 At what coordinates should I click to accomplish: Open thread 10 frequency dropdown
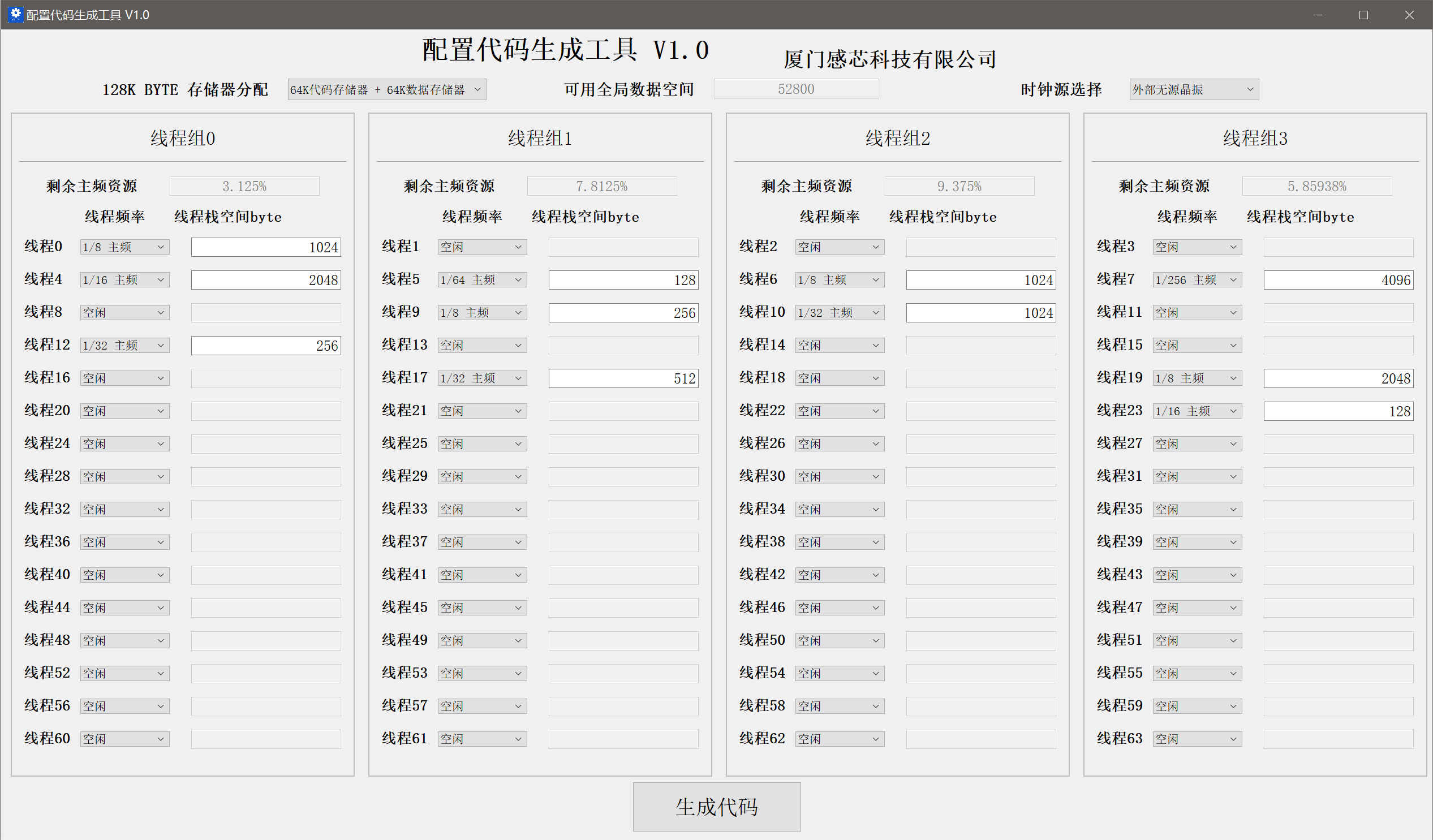pyautogui.click(x=840, y=313)
